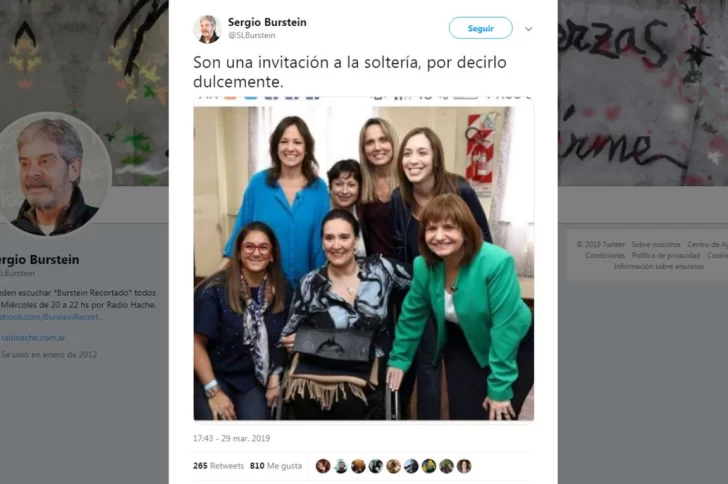
Task: Click the fifth liker avatar icon
Action: point(393,466)
